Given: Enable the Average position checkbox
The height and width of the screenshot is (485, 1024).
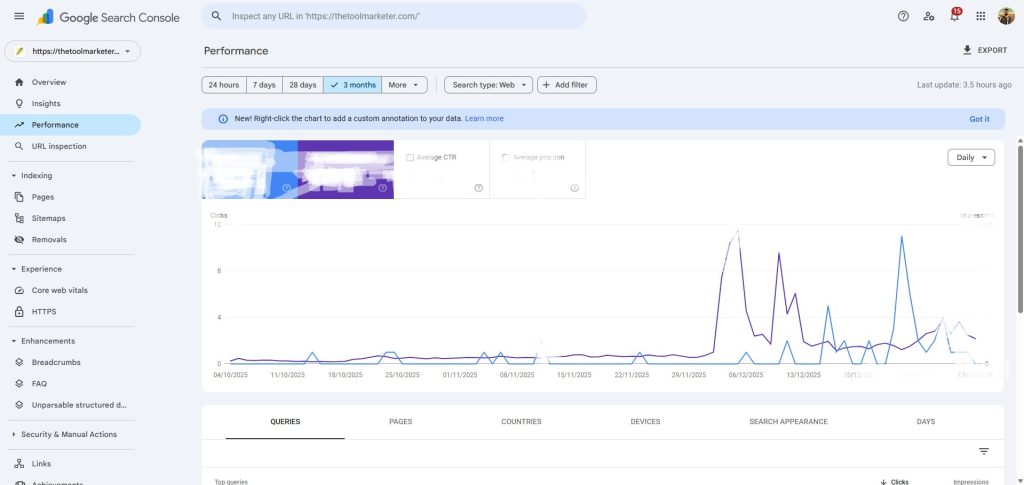Looking at the screenshot, I should tap(506, 157).
